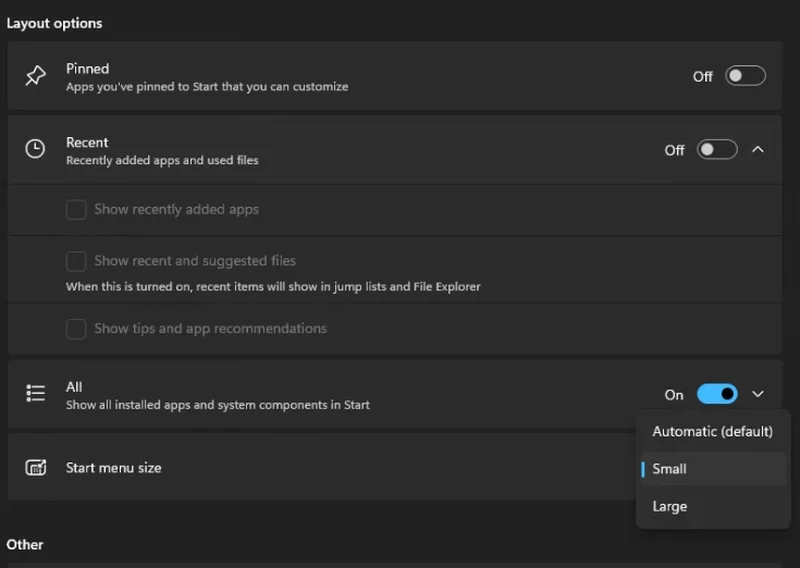Viewport: 800px width, 568px height.
Task: Choose Automatic (default) menu size
Action: 713,432
